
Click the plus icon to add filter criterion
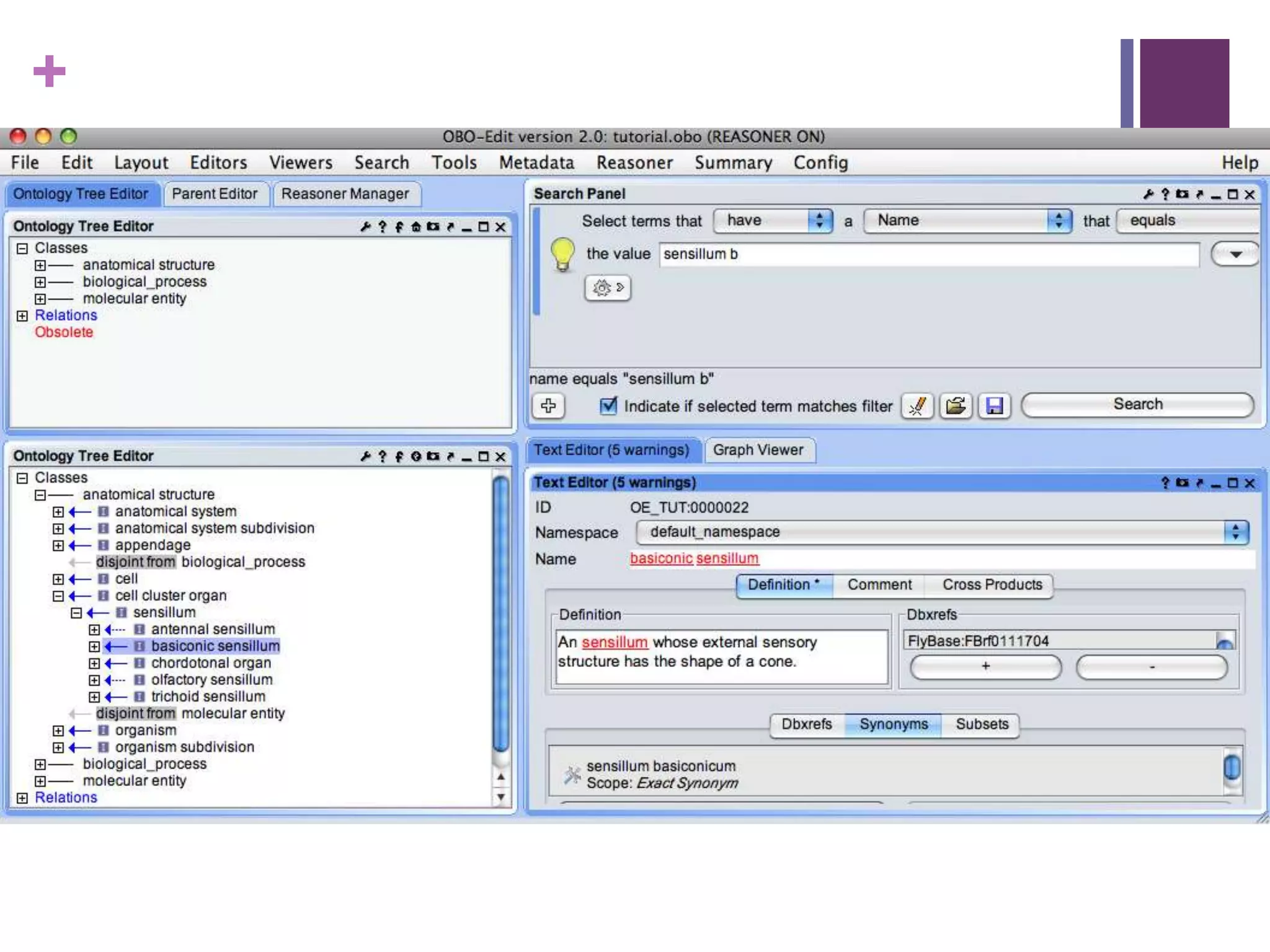(548, 406)
